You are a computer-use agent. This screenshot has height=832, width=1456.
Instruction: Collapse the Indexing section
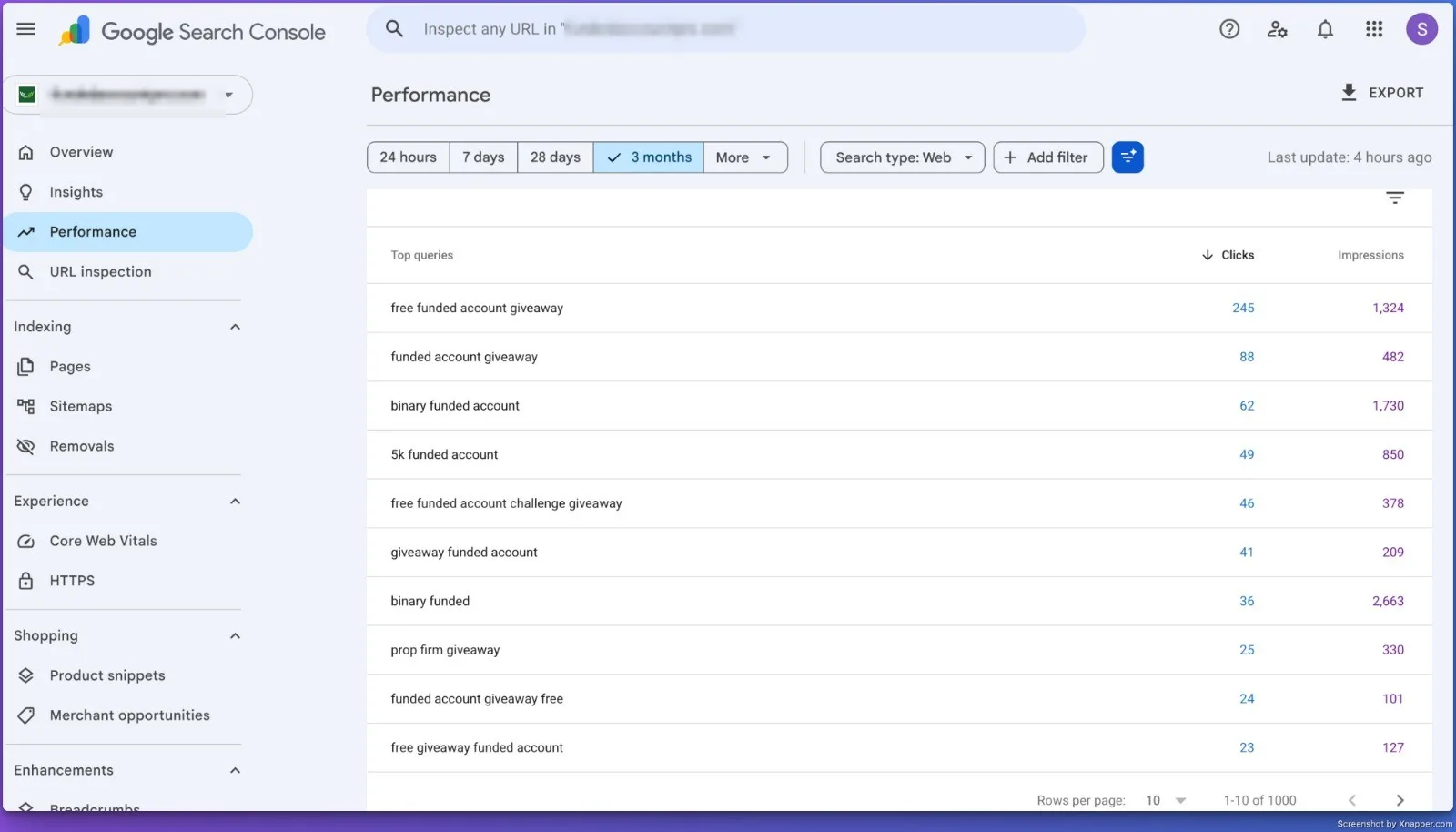point(235,327)
